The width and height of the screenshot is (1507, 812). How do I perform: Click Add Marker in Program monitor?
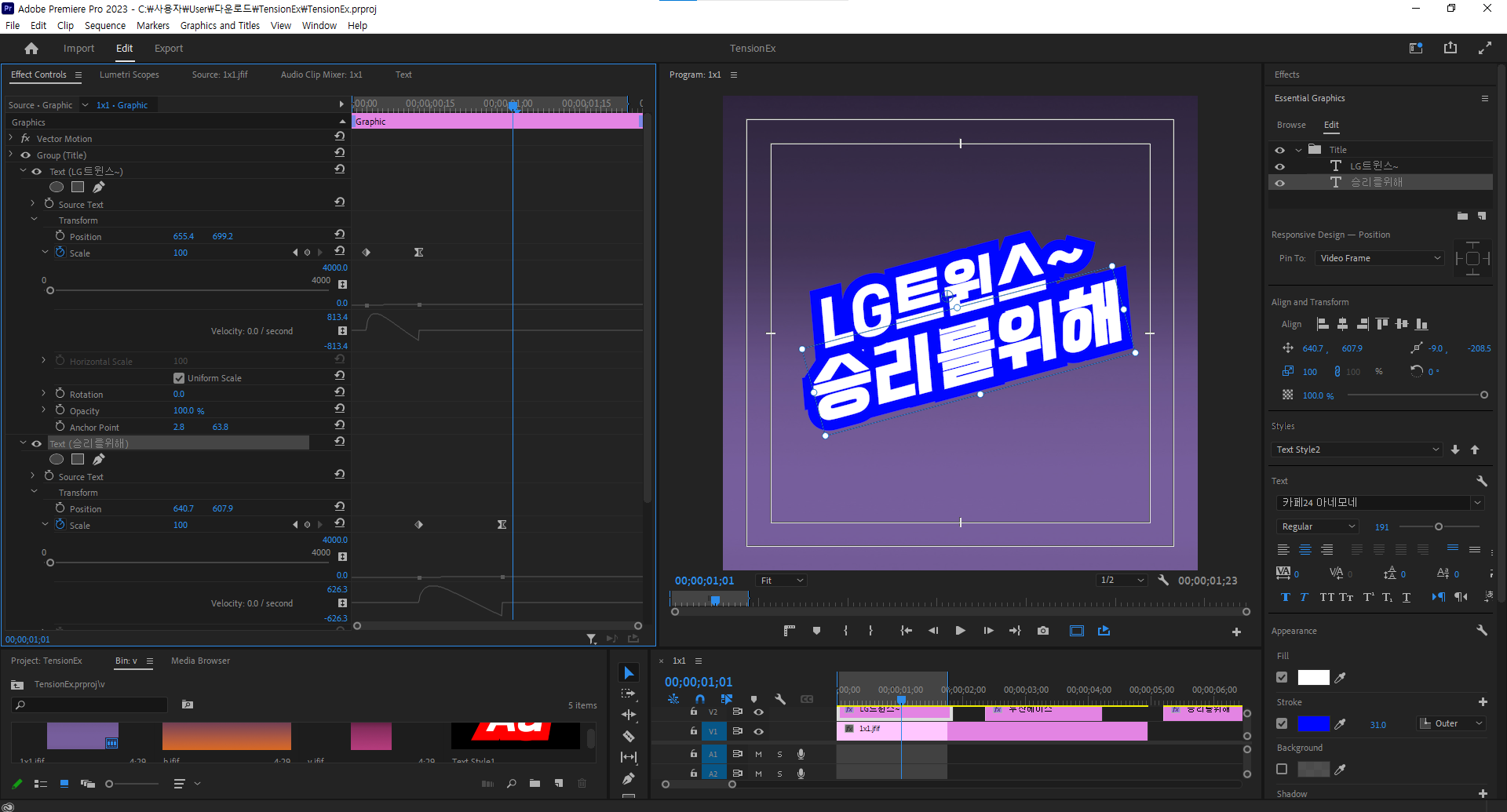(x=817, y=631)
